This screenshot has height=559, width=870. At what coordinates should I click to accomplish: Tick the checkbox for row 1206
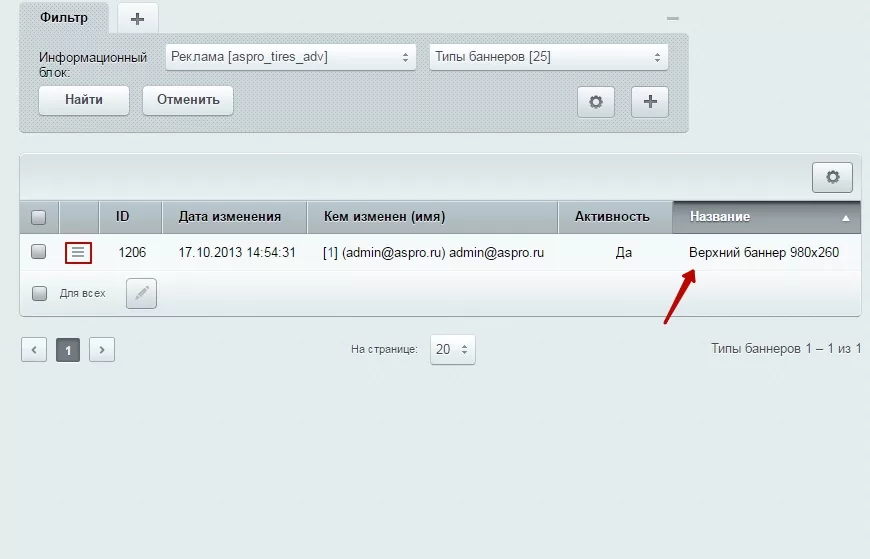[38, 251]
